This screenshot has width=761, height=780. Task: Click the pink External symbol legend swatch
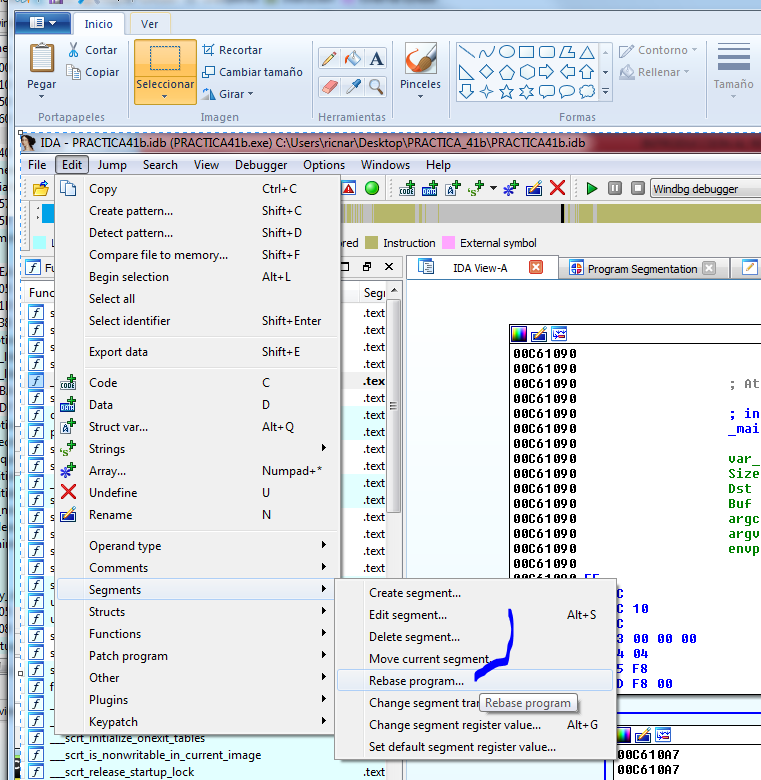[x=449, y=243]
